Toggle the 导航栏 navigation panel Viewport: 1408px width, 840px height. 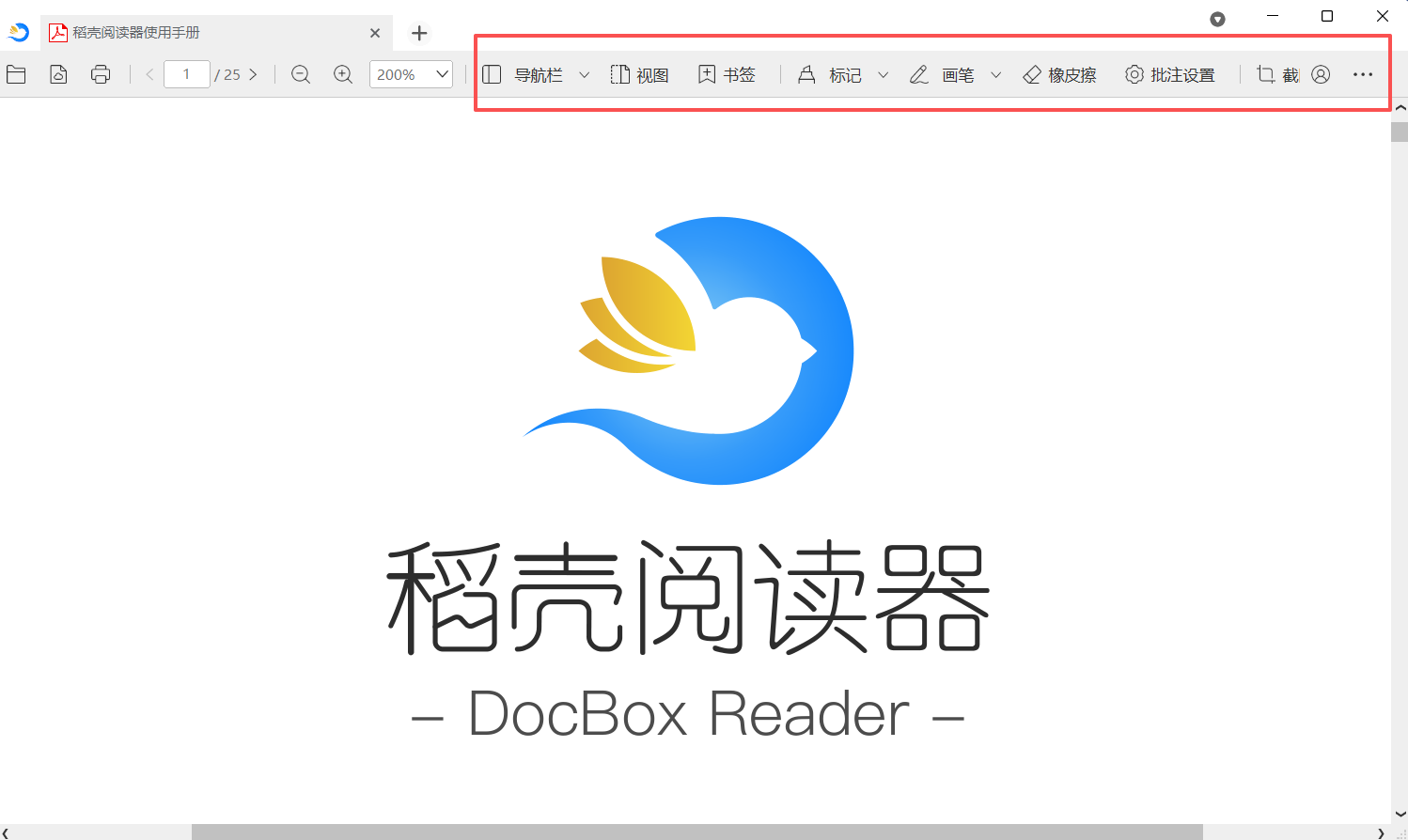tap(522, 74)
